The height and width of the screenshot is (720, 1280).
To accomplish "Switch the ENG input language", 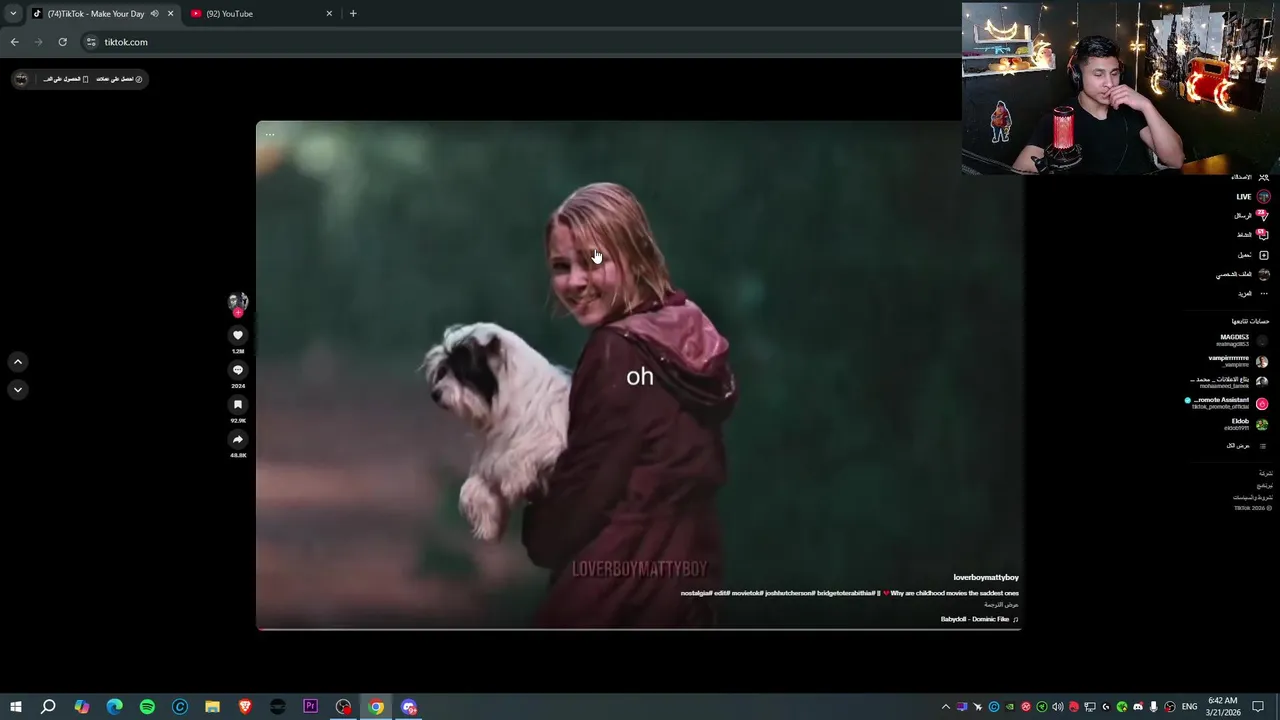I will tap(1189, 707).
